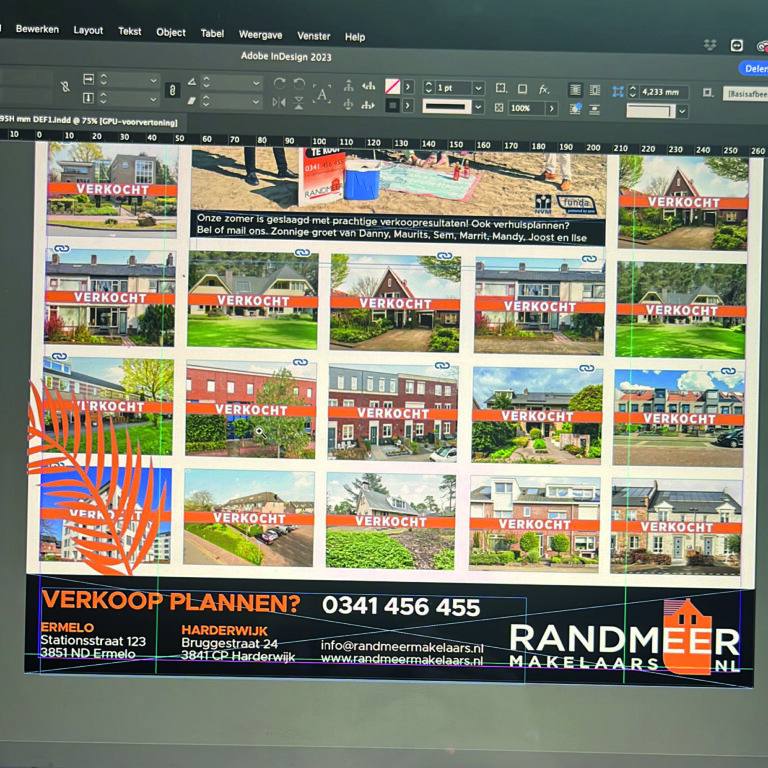Click the TeamViewer menu bar icon
The height and width of the screenshot is (768, 768).
pos(737,46)
